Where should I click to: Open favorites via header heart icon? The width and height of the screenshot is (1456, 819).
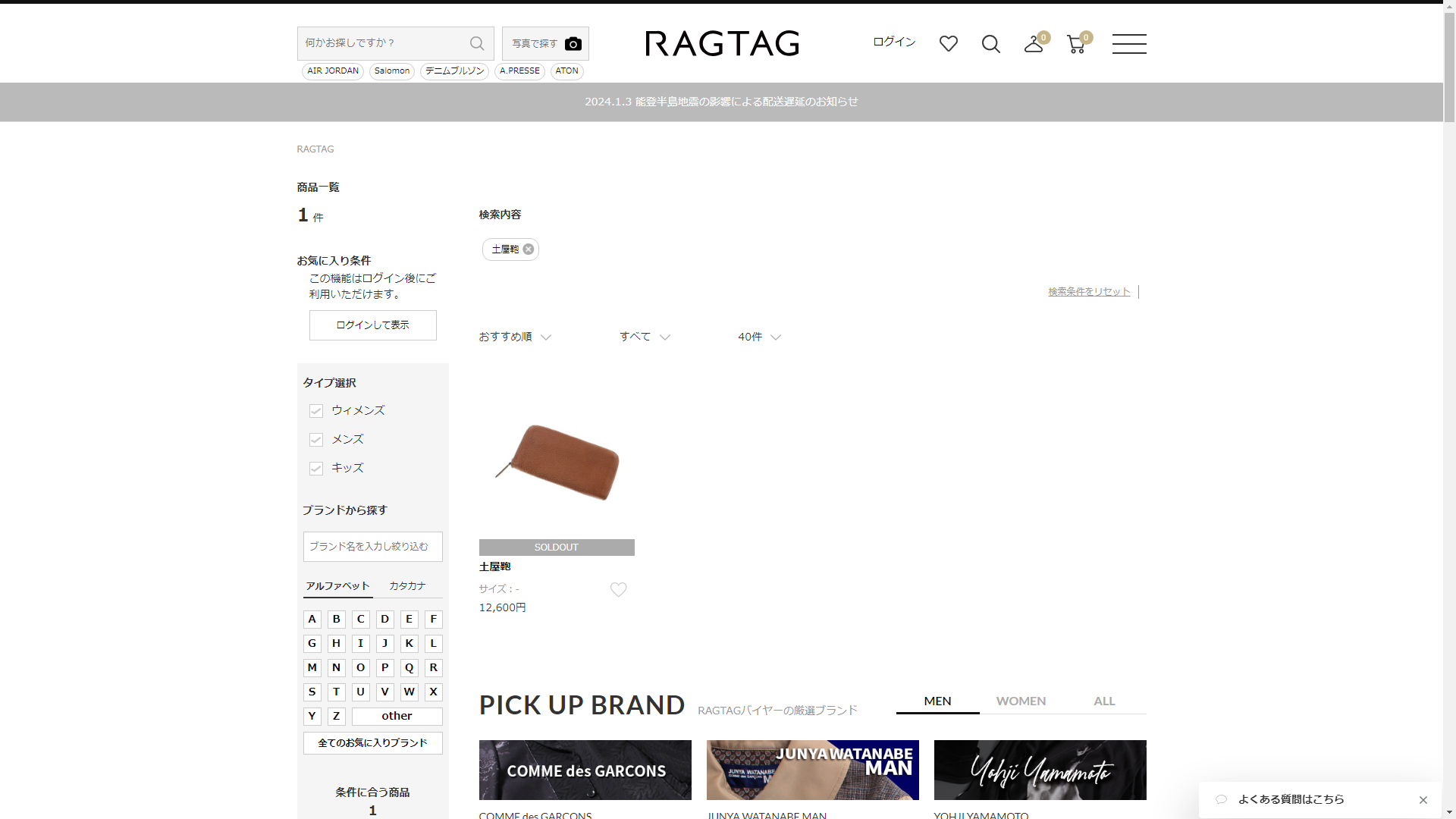click(x=948, y=44)
